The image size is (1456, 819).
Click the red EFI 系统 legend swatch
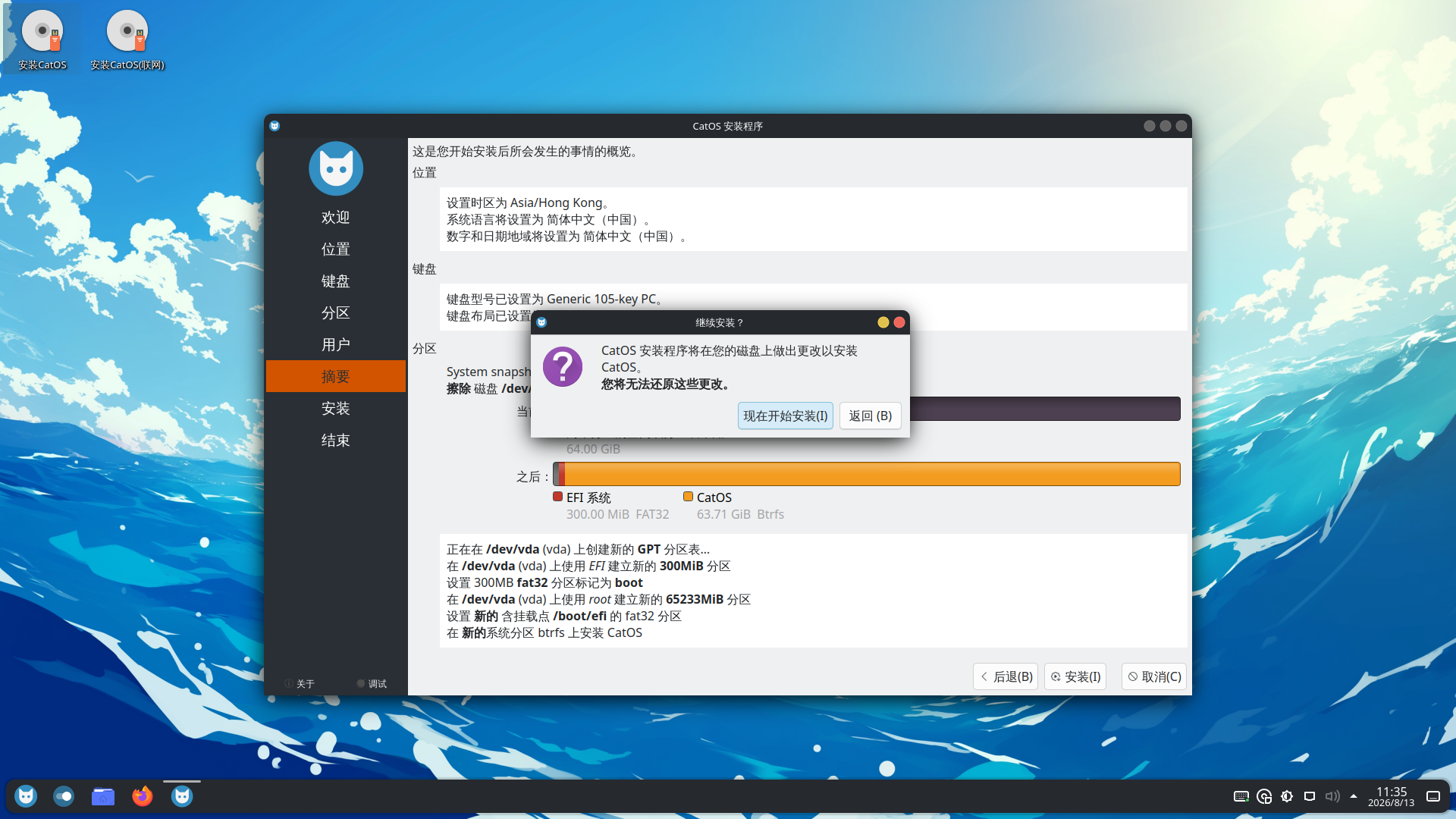click(x=557, y=497)
